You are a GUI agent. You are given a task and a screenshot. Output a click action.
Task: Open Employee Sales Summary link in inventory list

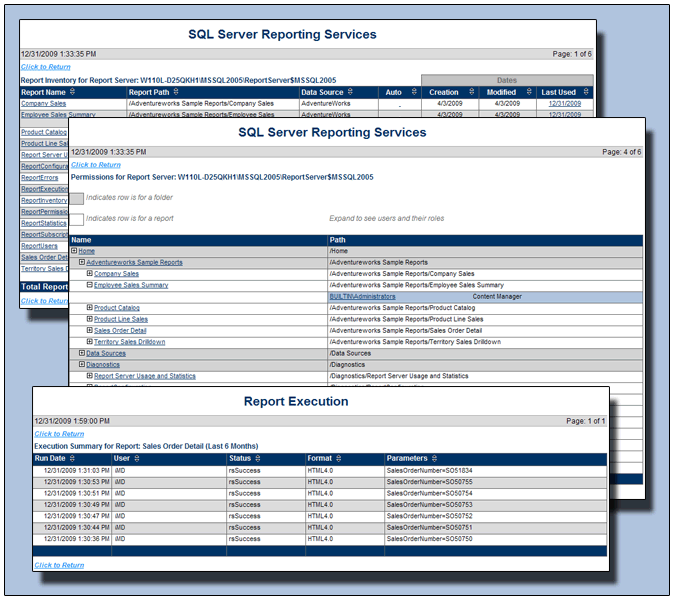tap(58, 114)
